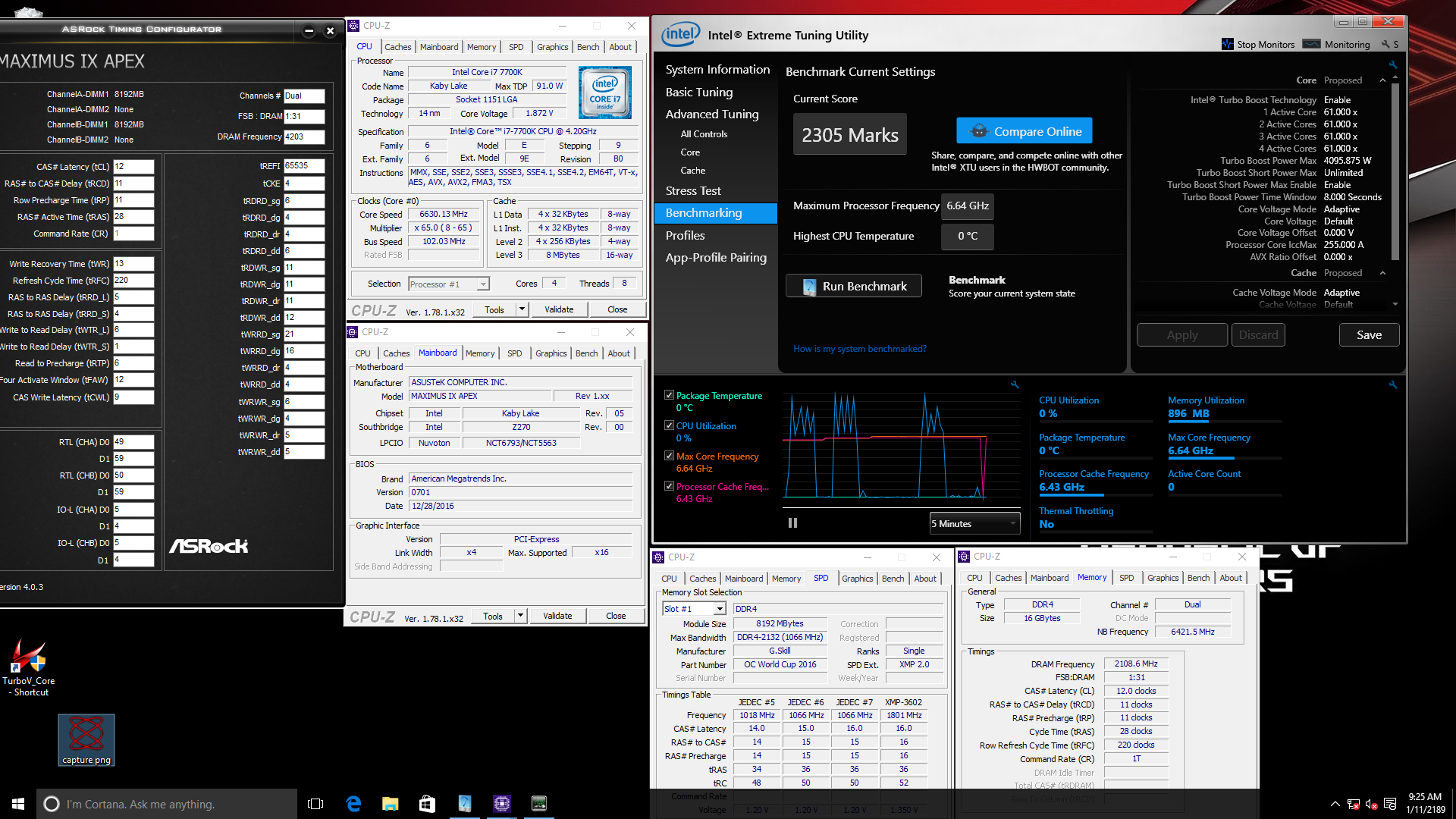The image size is (1456, 819).
Task: Click Validate in CPU-Z CPU window
Action: [x=559, y=309]
